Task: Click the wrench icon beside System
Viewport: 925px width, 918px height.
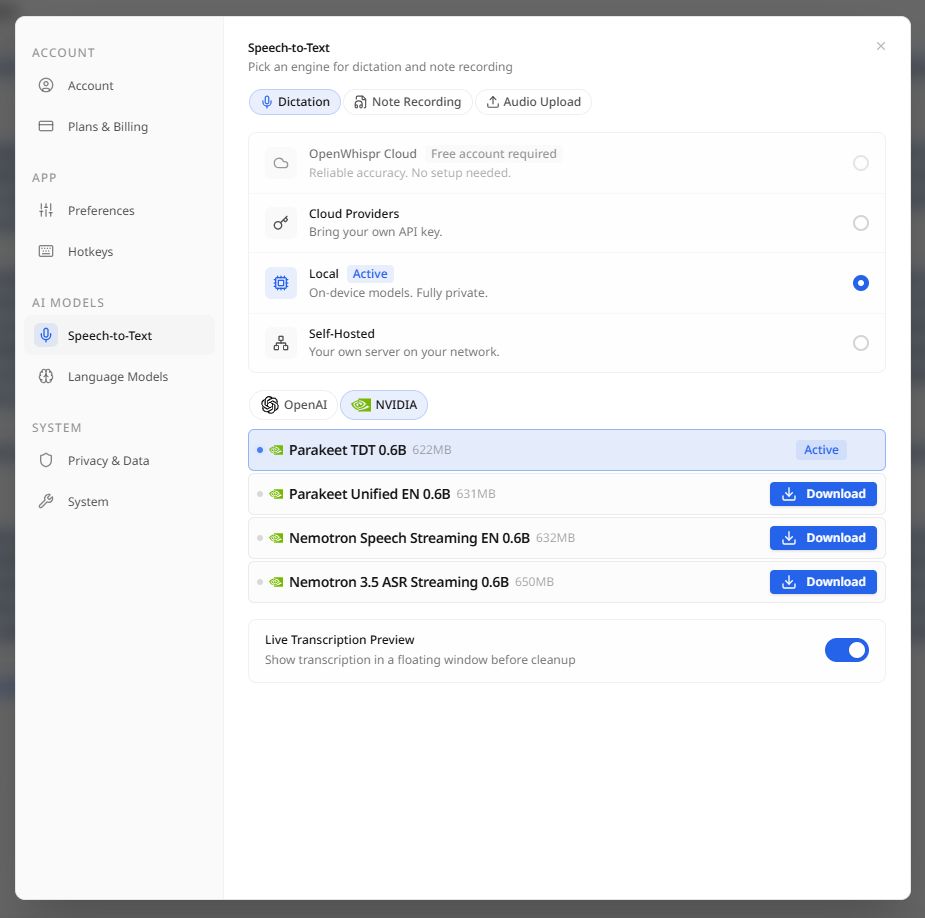Action: pos(46,501)
